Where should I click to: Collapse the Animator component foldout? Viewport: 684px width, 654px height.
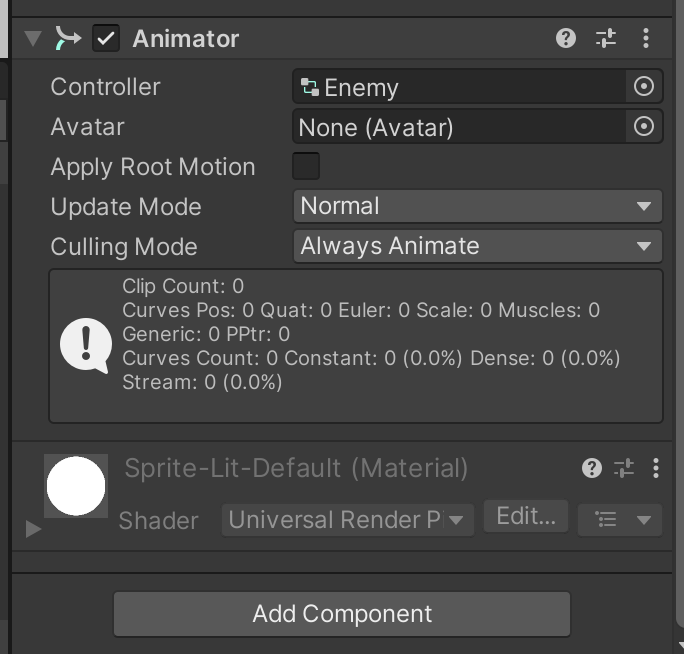[x=34, y=39]
